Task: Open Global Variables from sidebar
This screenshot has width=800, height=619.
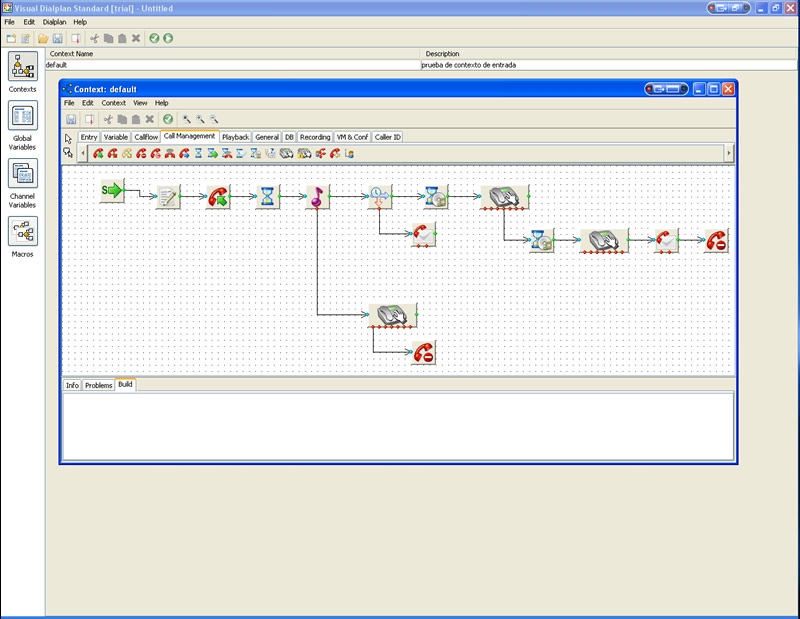Action: (23, 117)
